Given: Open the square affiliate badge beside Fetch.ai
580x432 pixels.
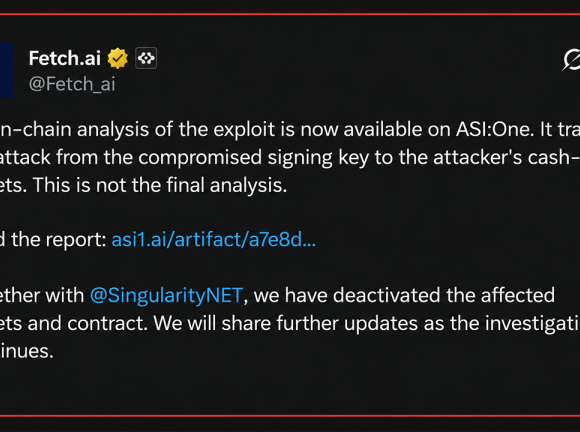Looking at the screenshot, I should pos(146,58).
